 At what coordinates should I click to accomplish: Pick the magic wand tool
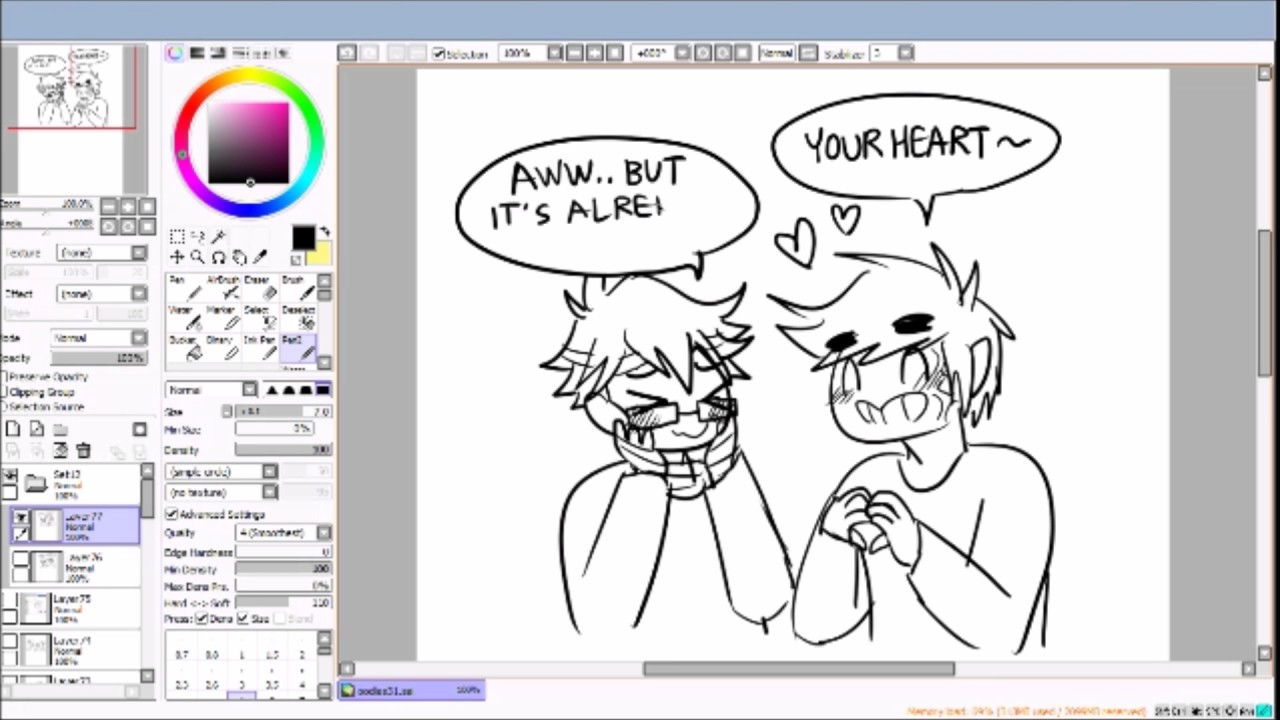[217, 237]
